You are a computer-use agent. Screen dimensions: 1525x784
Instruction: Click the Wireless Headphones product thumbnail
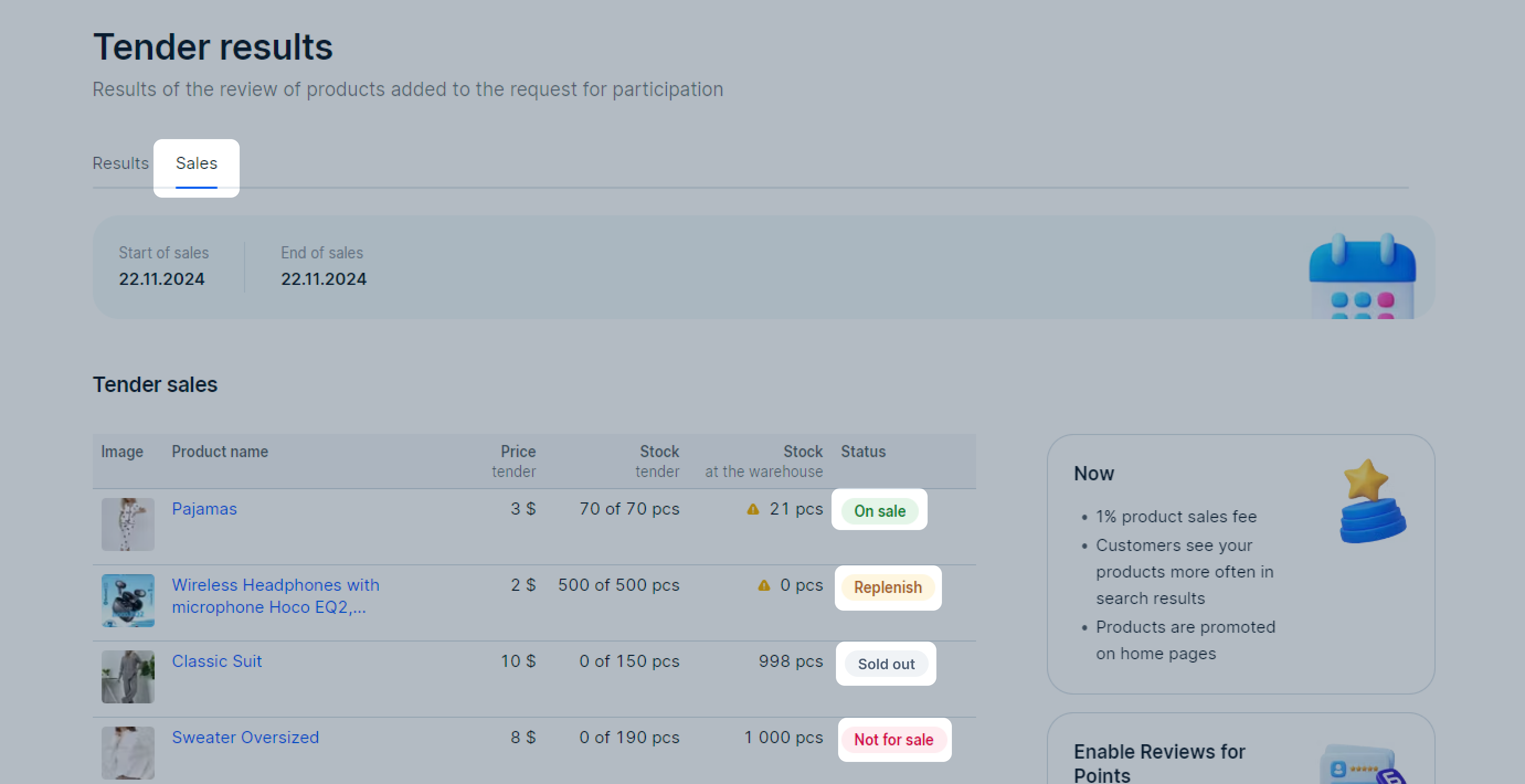(x=128, y=601)
